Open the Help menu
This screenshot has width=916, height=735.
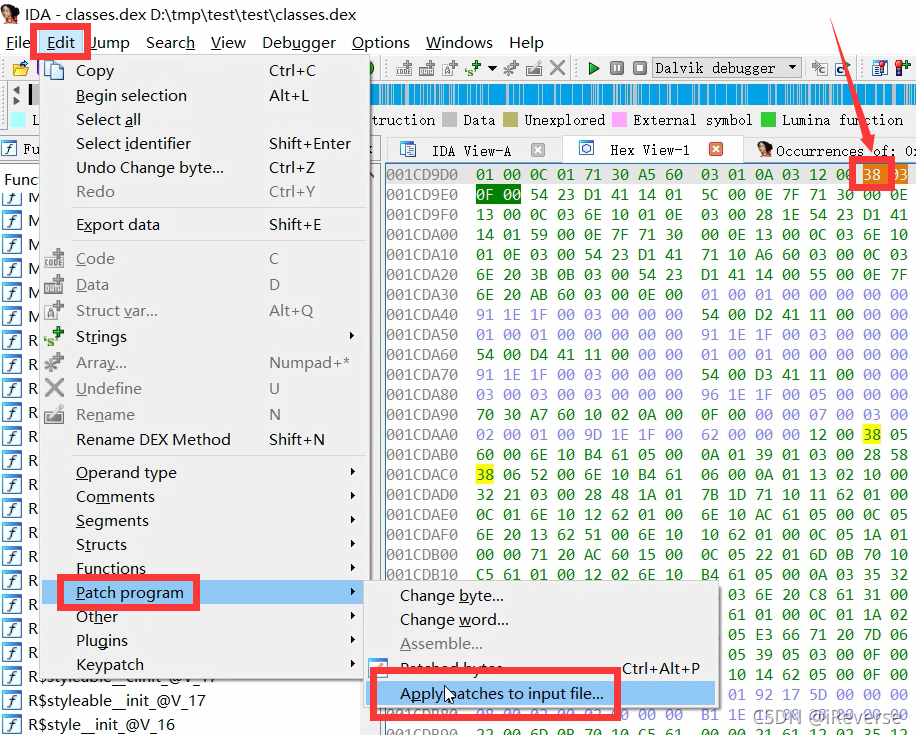526,43
